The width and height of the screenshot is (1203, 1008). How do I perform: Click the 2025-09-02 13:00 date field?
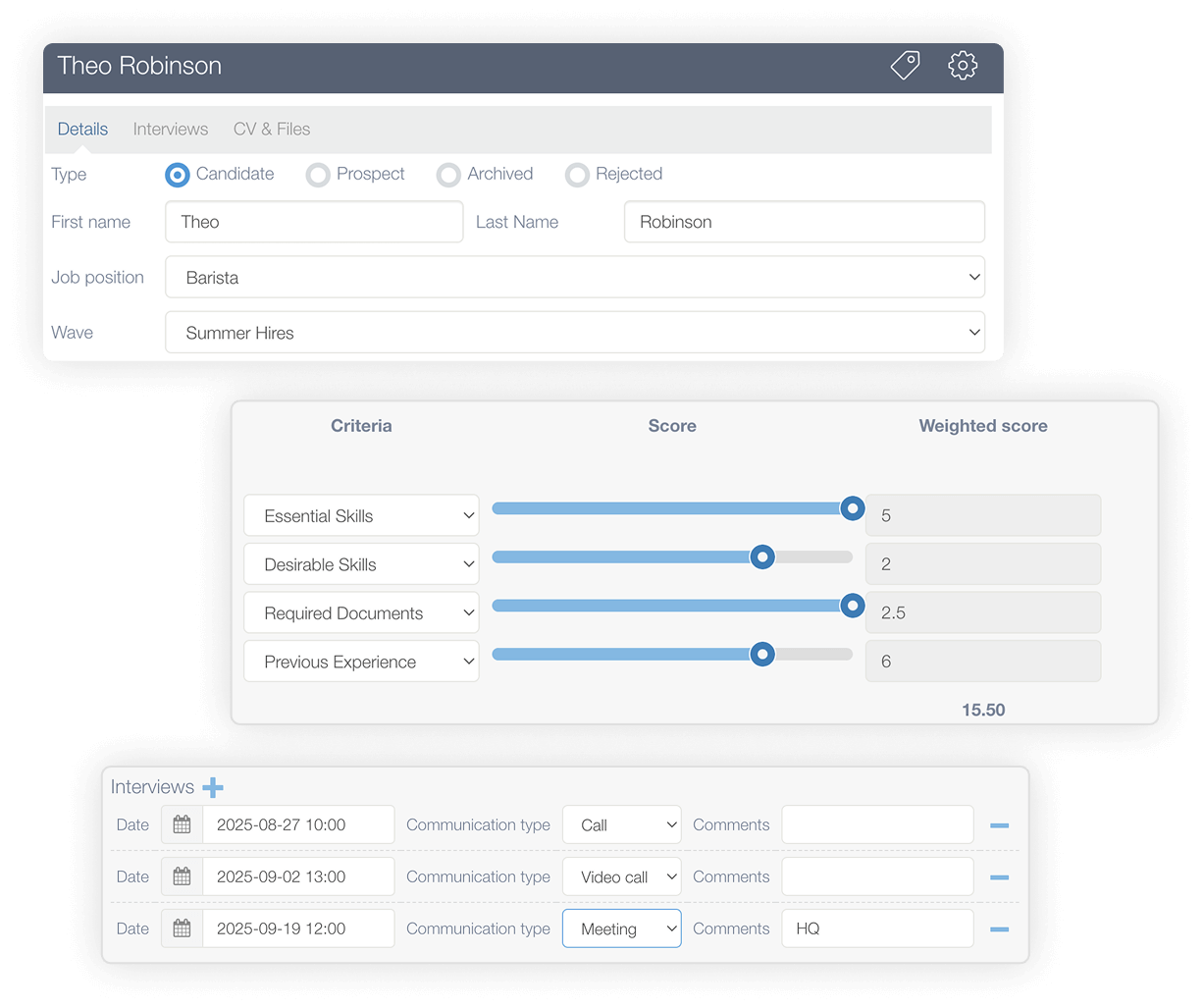tap(298, 876)
